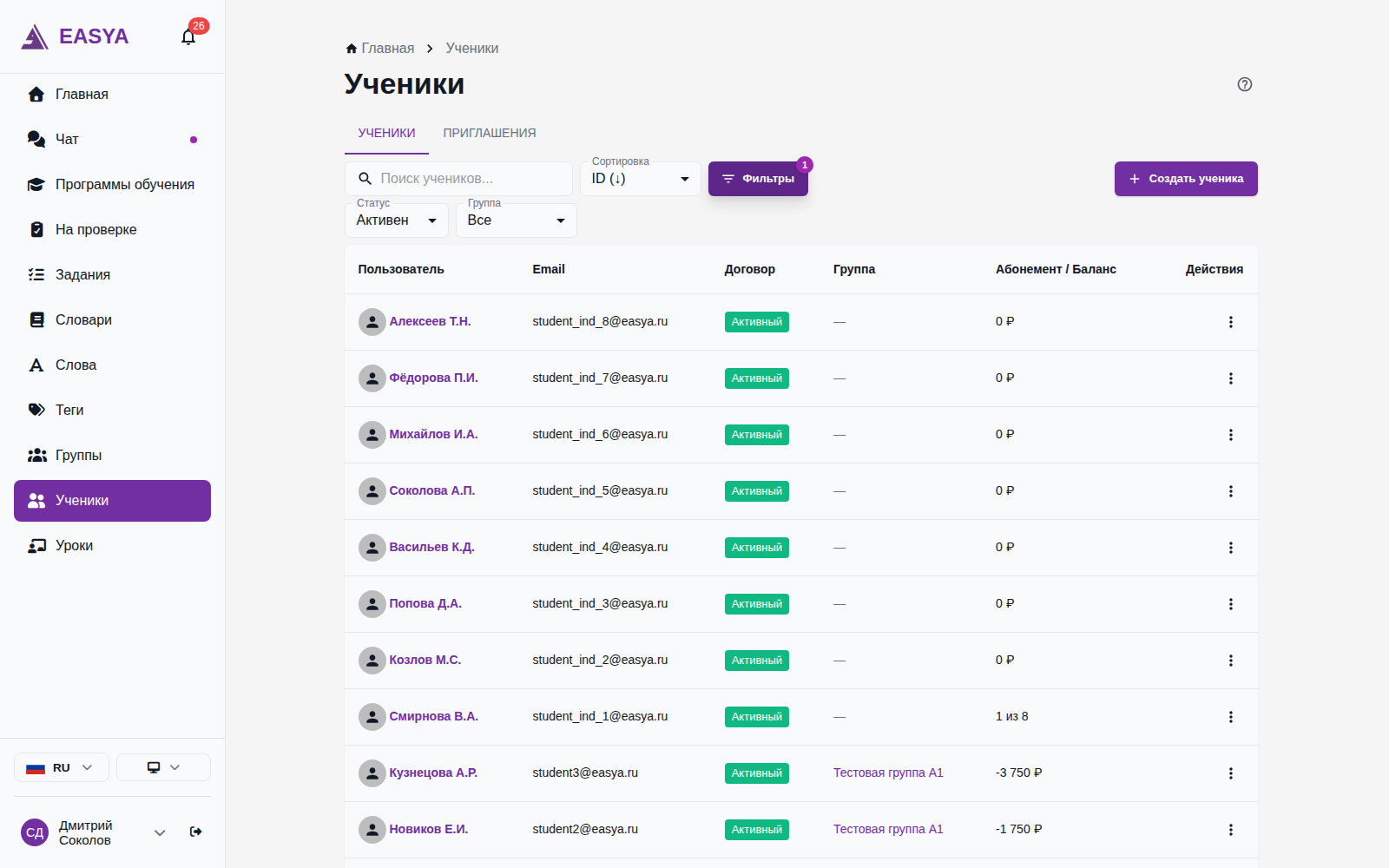Click the logout icon near the profile

[x=195, y=832]
